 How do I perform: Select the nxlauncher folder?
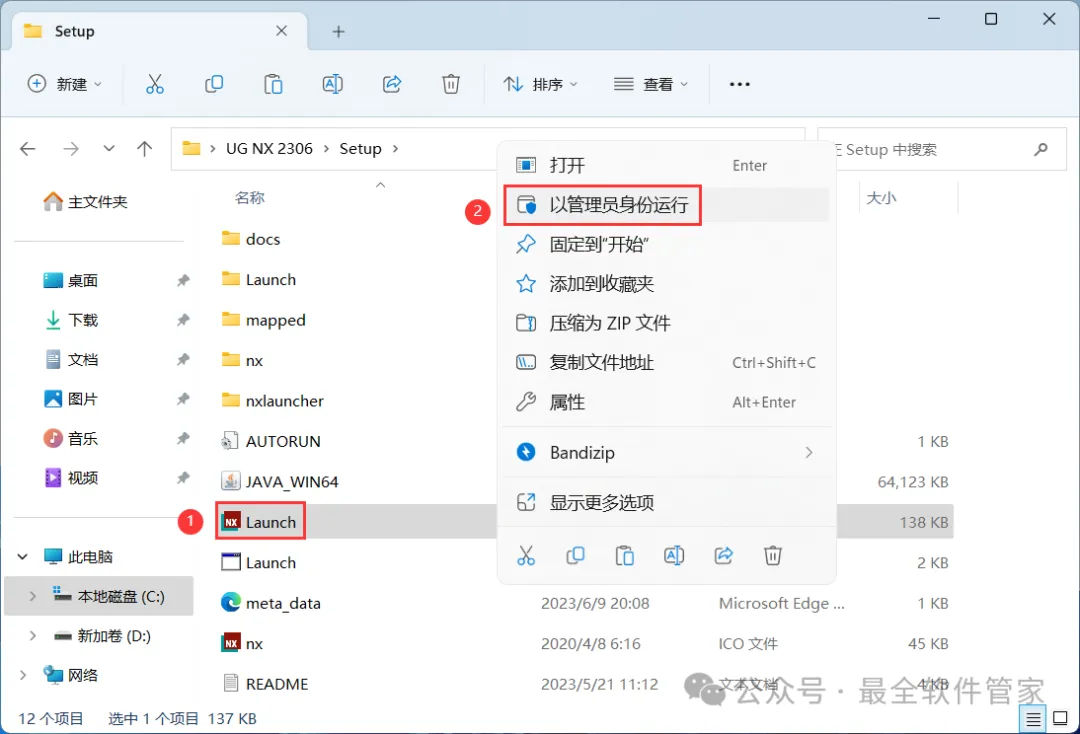272,401
